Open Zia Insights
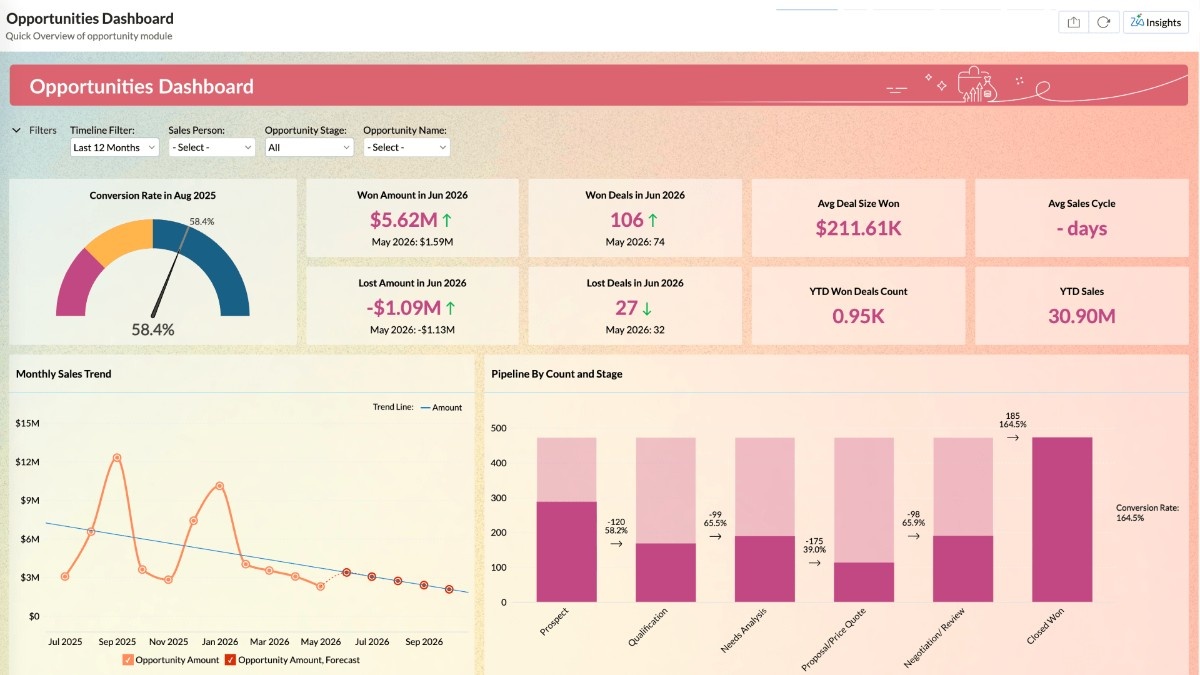 click(x=1156, y=22)
